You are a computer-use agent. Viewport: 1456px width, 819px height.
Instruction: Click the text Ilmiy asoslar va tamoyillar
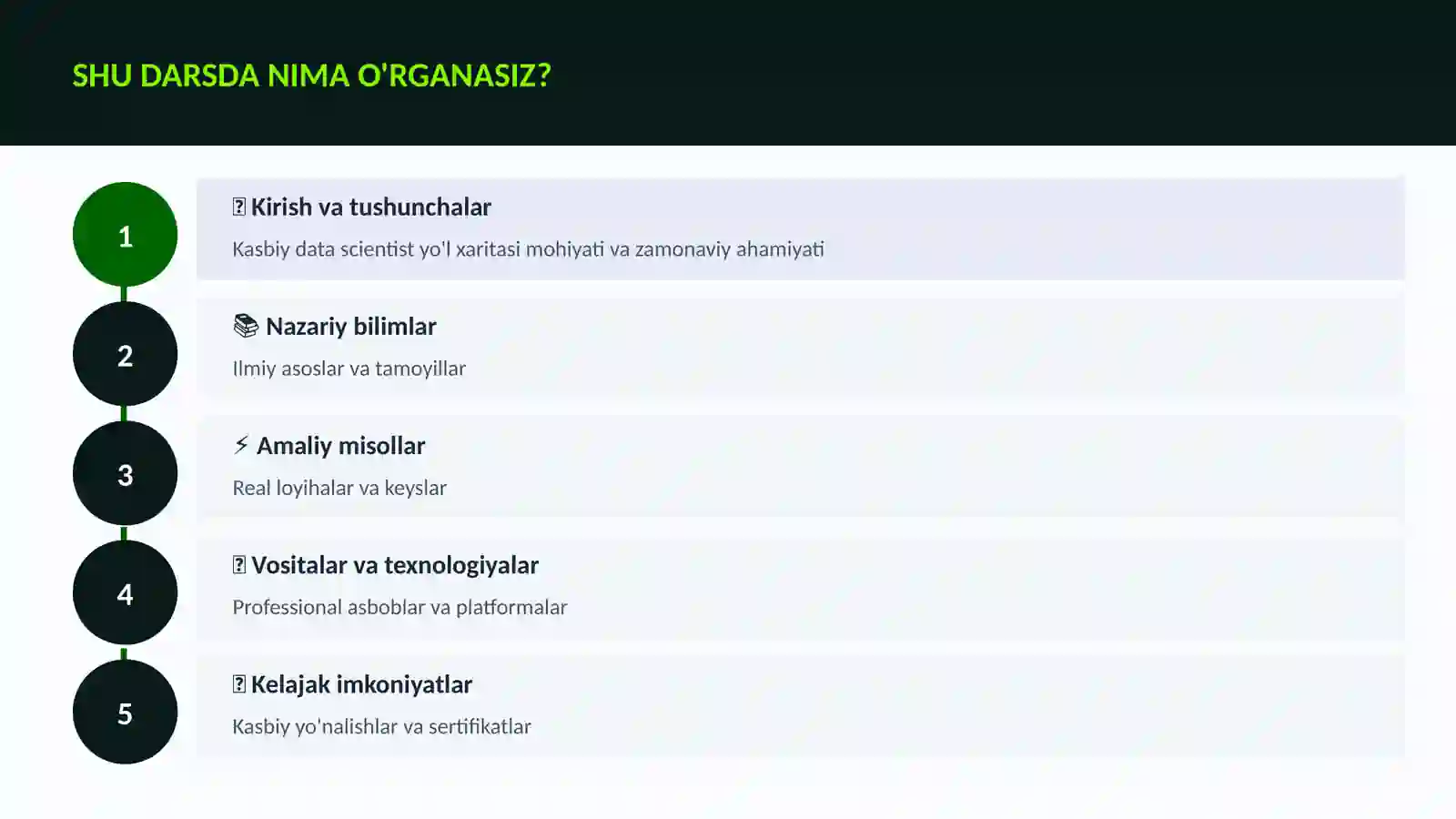click(349, 368)
